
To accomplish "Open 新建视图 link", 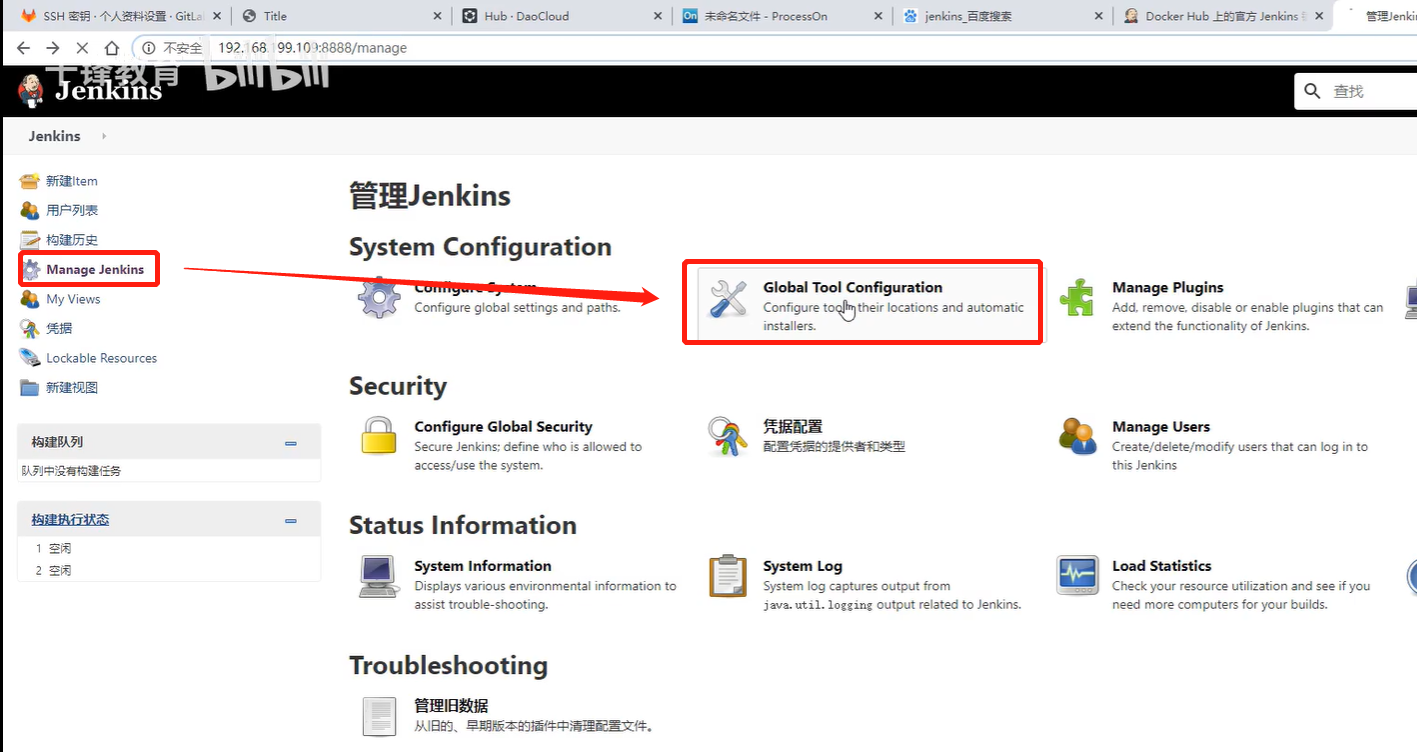I will 72,387.
